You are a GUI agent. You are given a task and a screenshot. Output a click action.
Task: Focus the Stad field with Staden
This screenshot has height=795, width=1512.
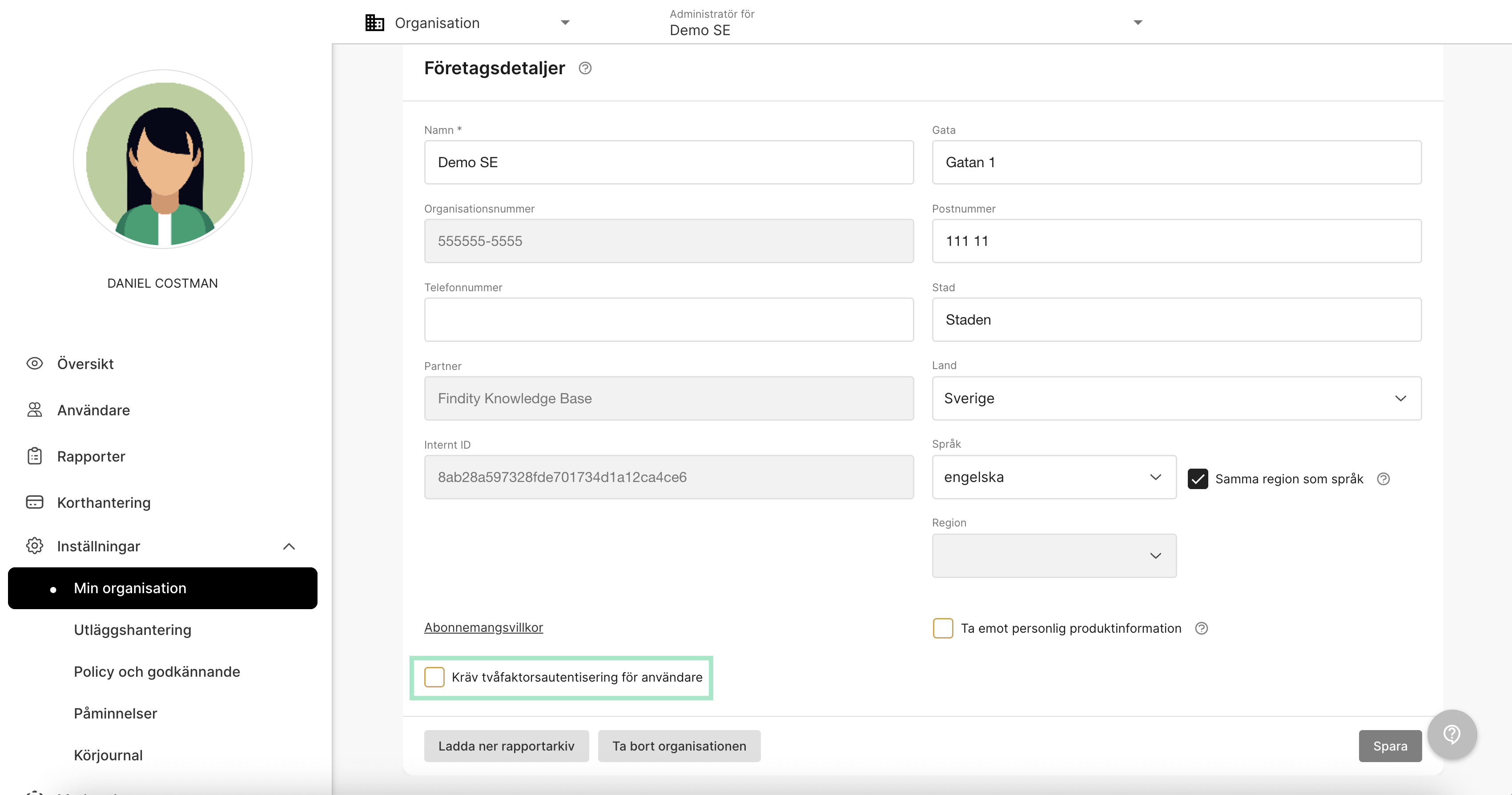tap(1176, 320)
